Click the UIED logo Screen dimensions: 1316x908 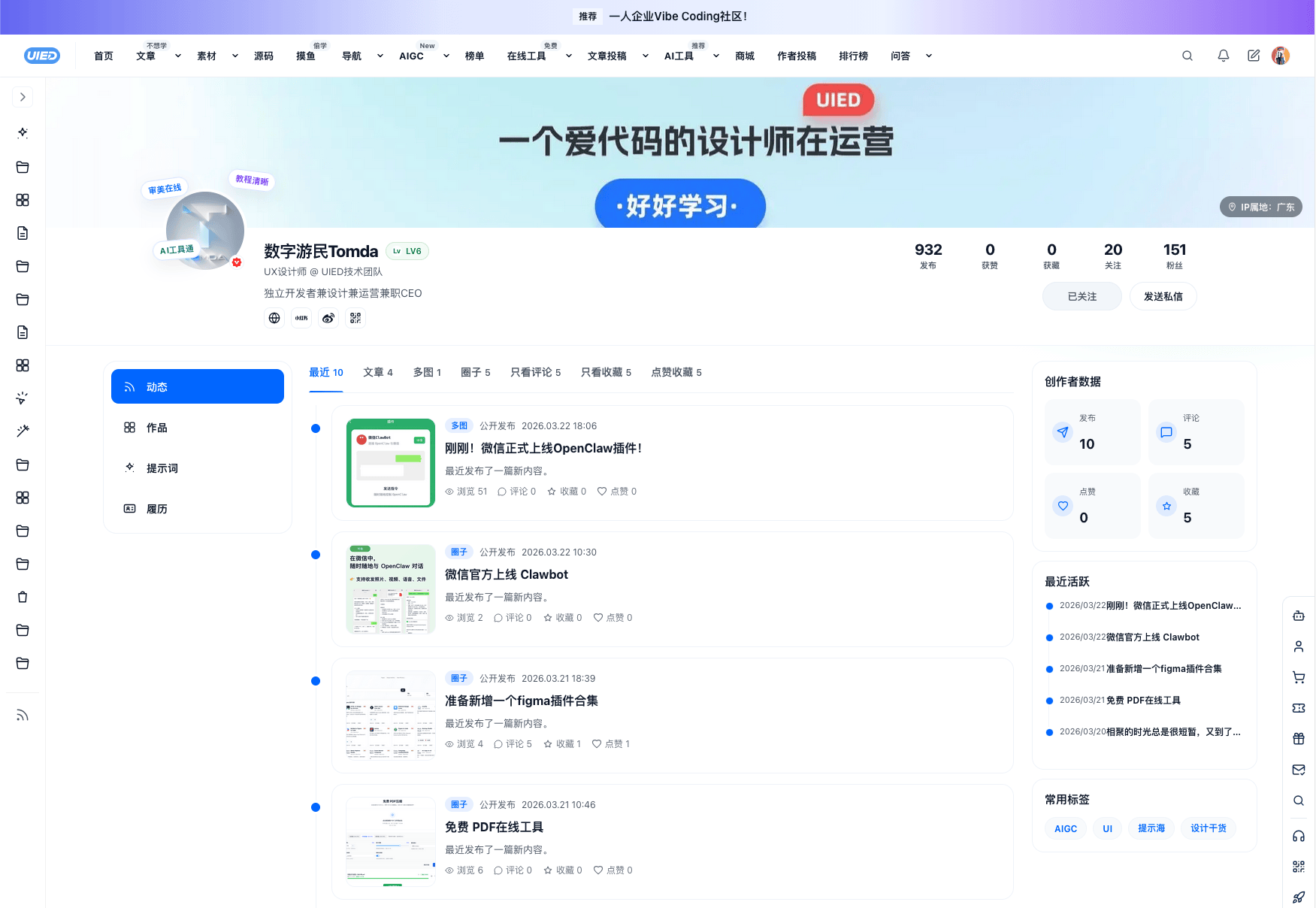point(42,56)
